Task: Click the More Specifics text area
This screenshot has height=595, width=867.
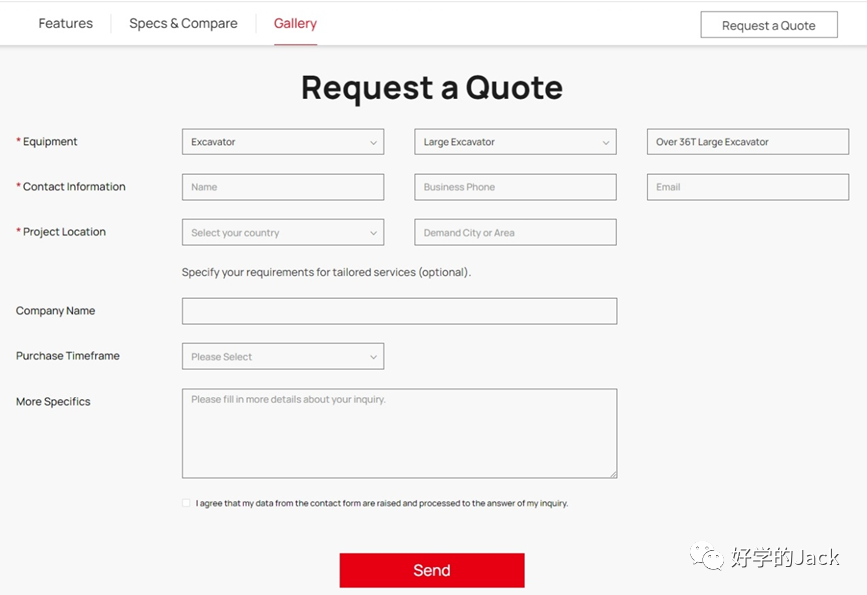Action: tap(399, 434)
